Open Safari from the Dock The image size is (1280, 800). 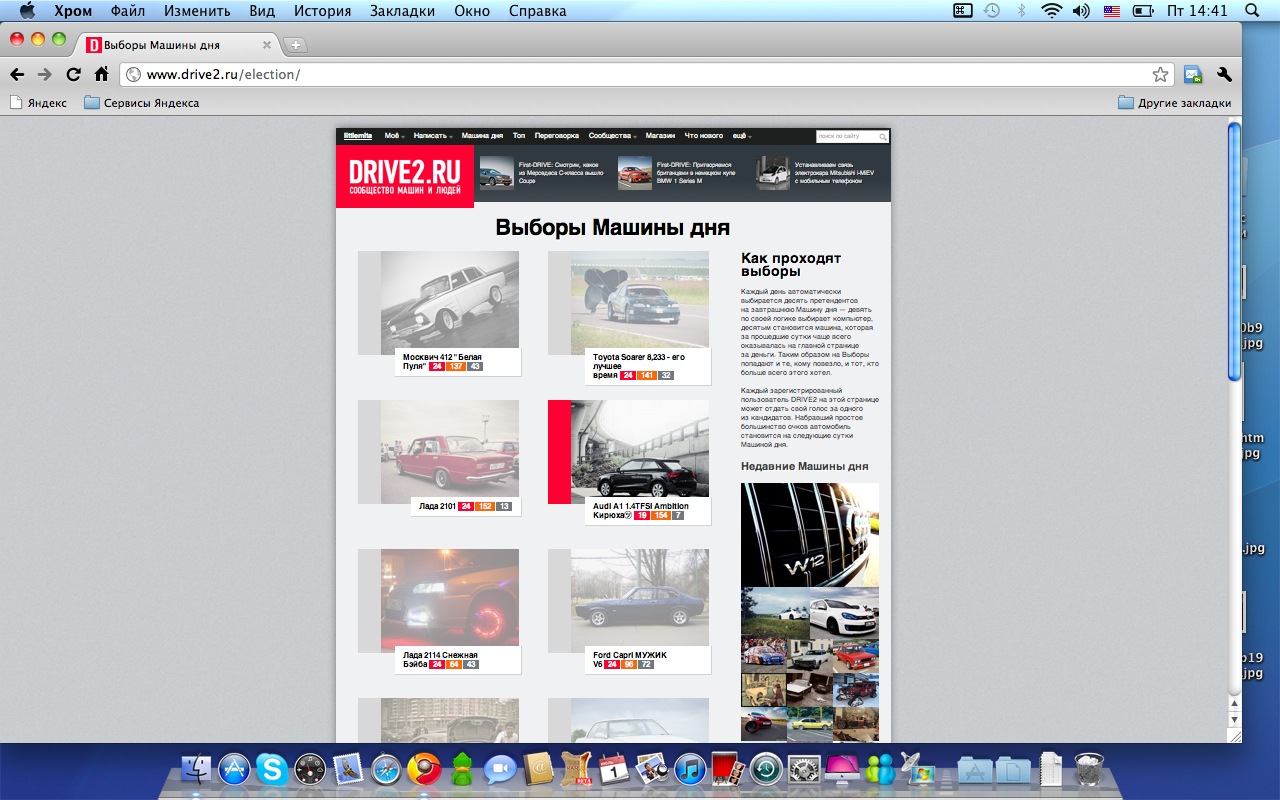pos(386,768)
